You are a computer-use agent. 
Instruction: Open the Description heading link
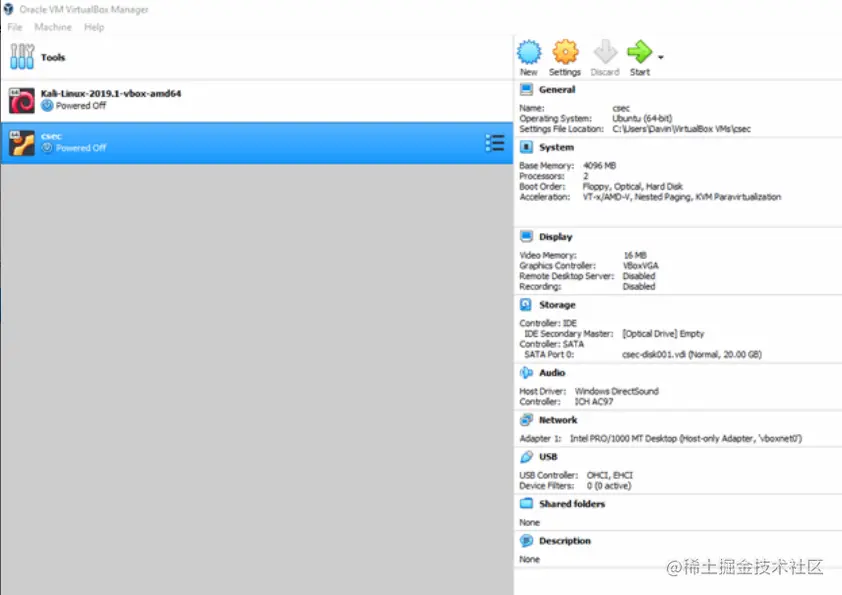tap(565, 541)
